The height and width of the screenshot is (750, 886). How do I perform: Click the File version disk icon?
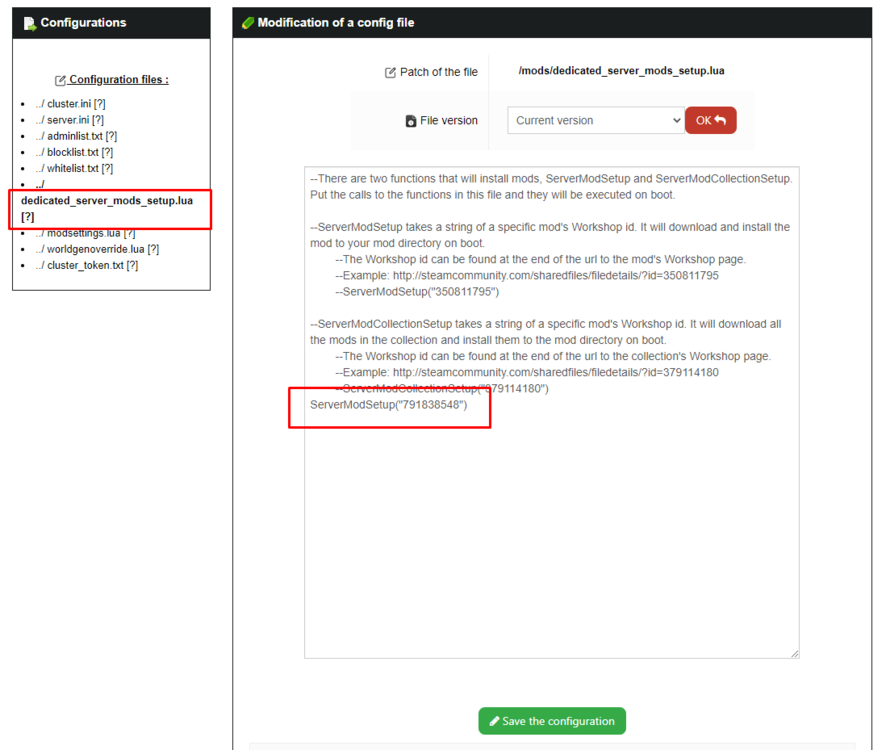pos(411,121)
